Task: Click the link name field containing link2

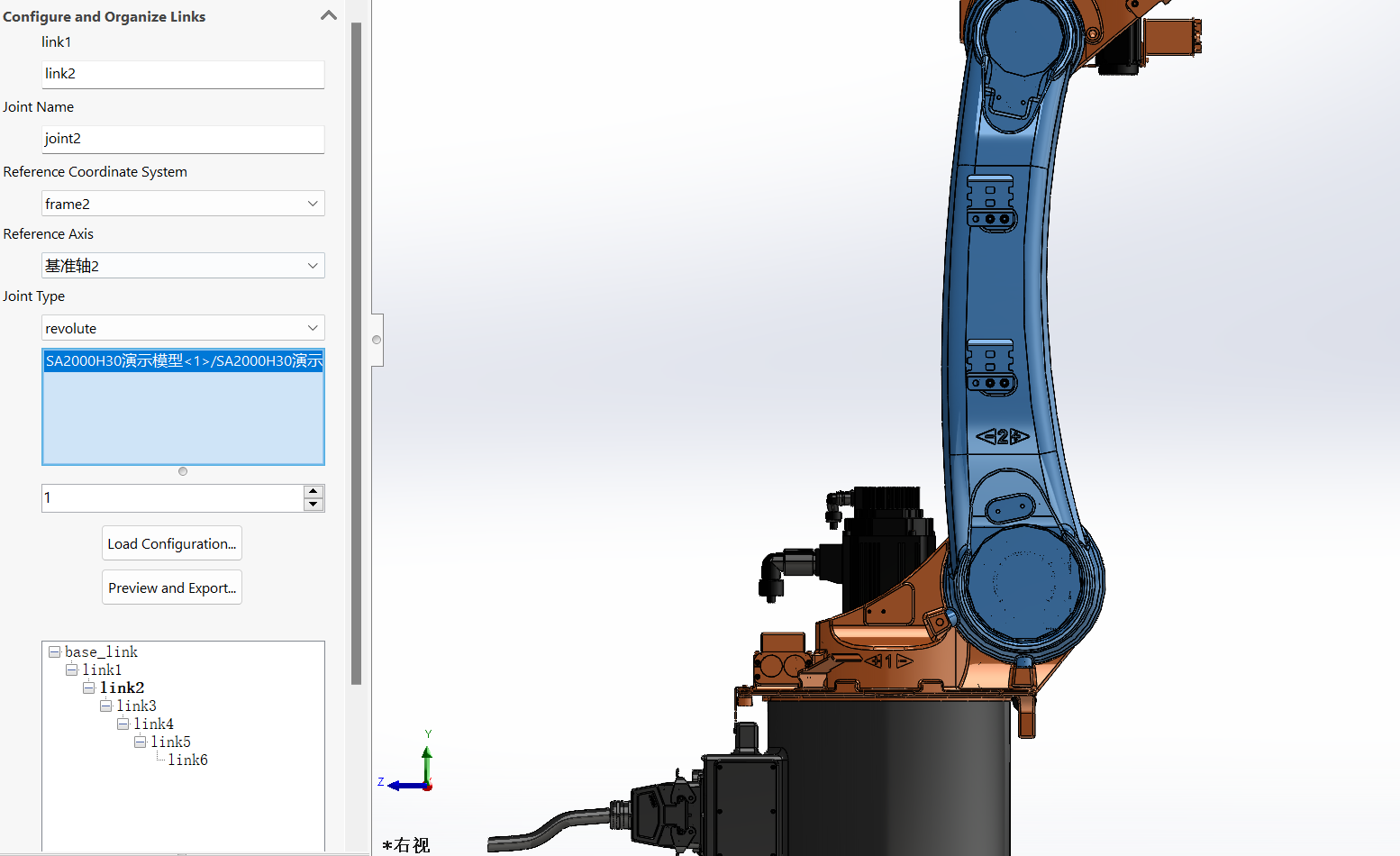Action: (x=182, y=74)
